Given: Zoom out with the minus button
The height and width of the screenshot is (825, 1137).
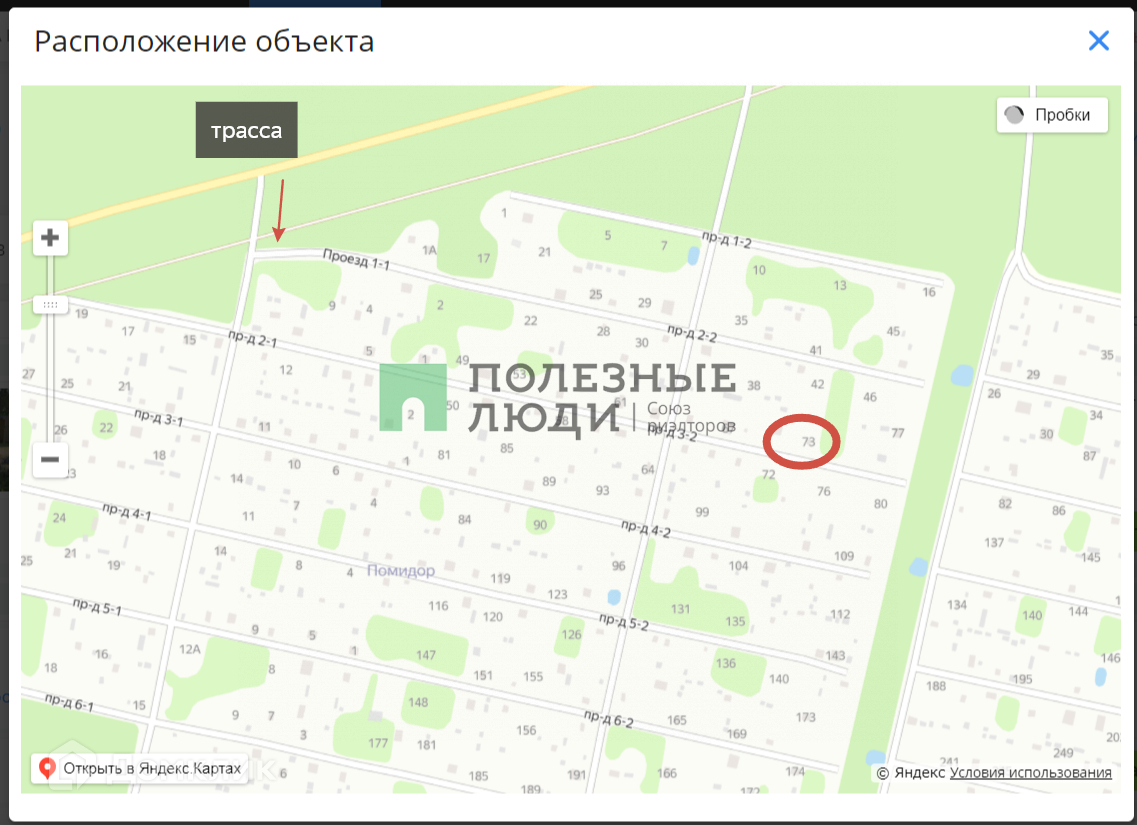Looking at the screenshot, I should tap(50, 460).
